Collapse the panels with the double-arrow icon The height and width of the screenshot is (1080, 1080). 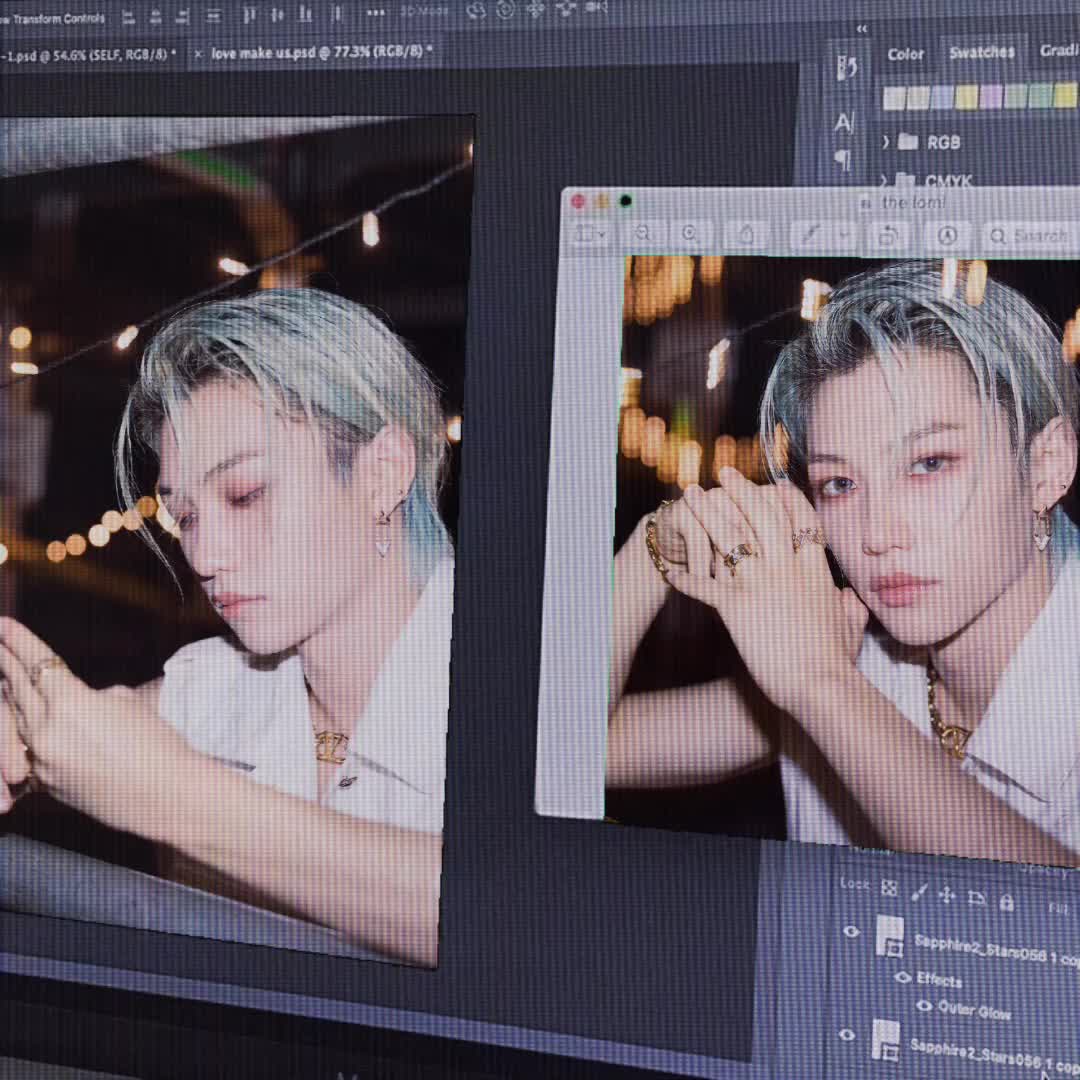tap(862, 29)
